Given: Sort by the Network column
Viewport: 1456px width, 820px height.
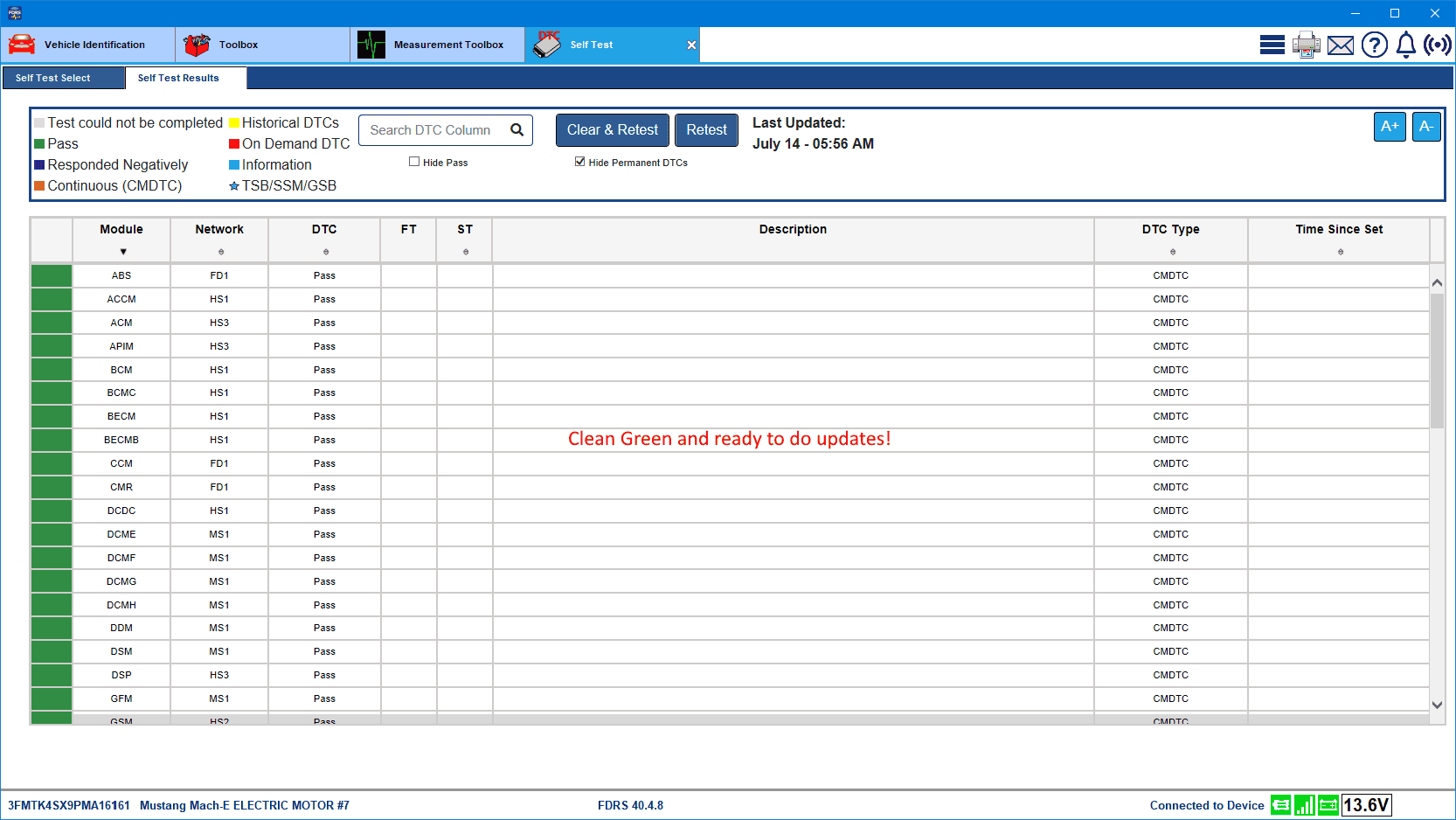Looking at the screenshot, I should [x=221, y=252].
